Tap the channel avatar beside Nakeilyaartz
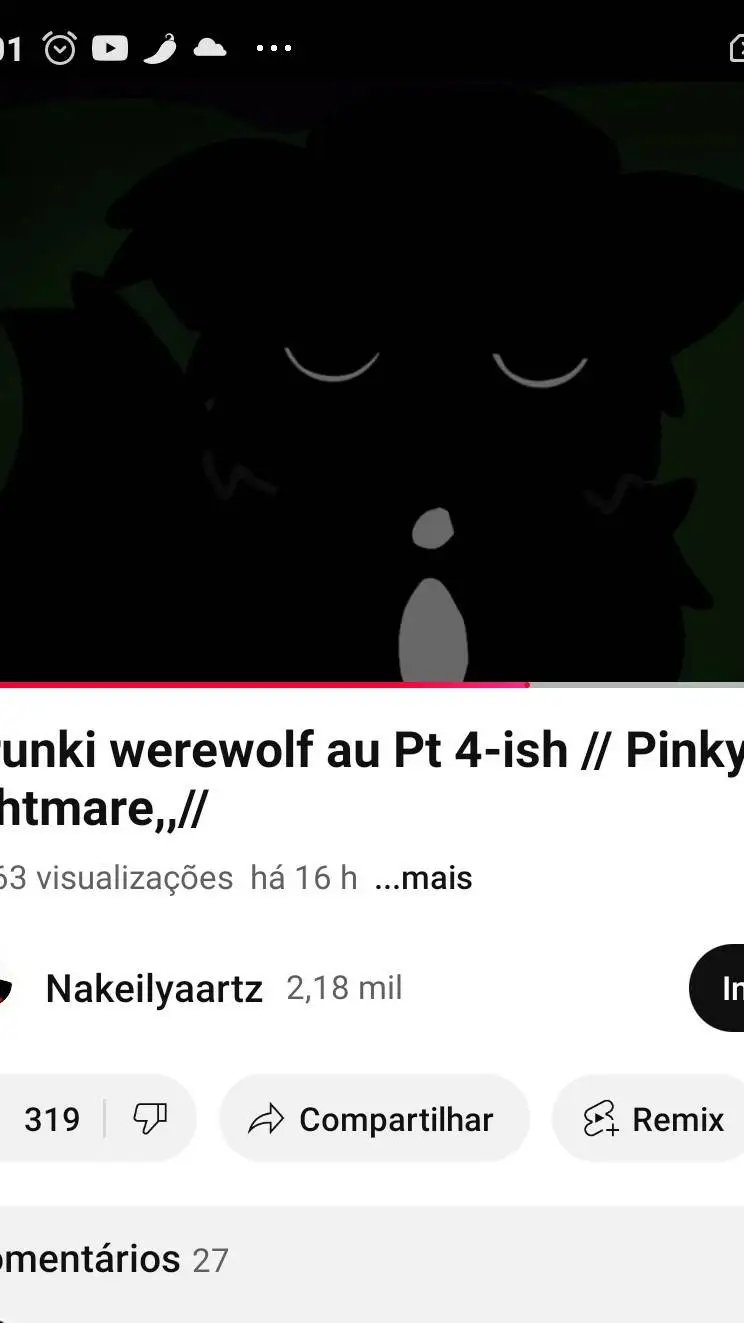 click(5, 989)
